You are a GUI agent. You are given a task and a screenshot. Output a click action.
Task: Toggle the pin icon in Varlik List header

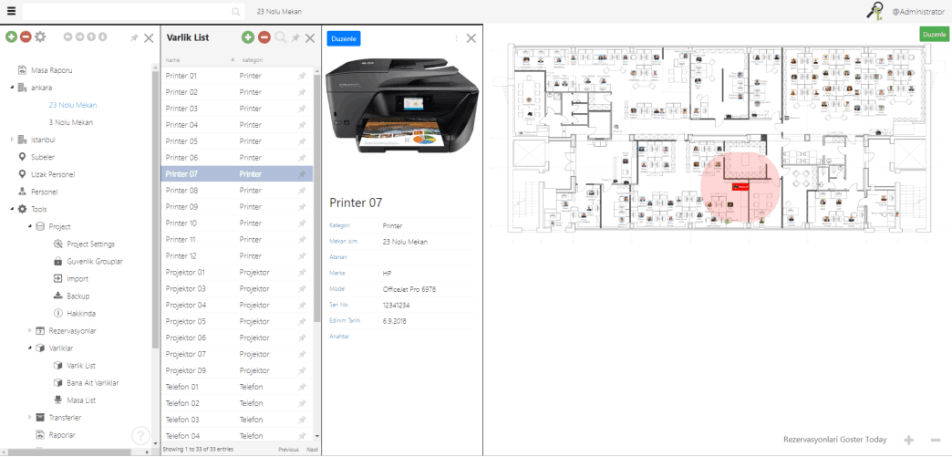296,38
